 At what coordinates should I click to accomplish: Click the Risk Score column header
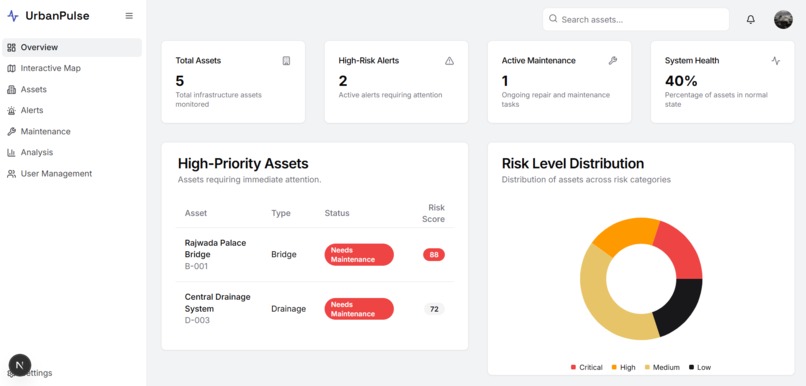[x=434, y=213]
